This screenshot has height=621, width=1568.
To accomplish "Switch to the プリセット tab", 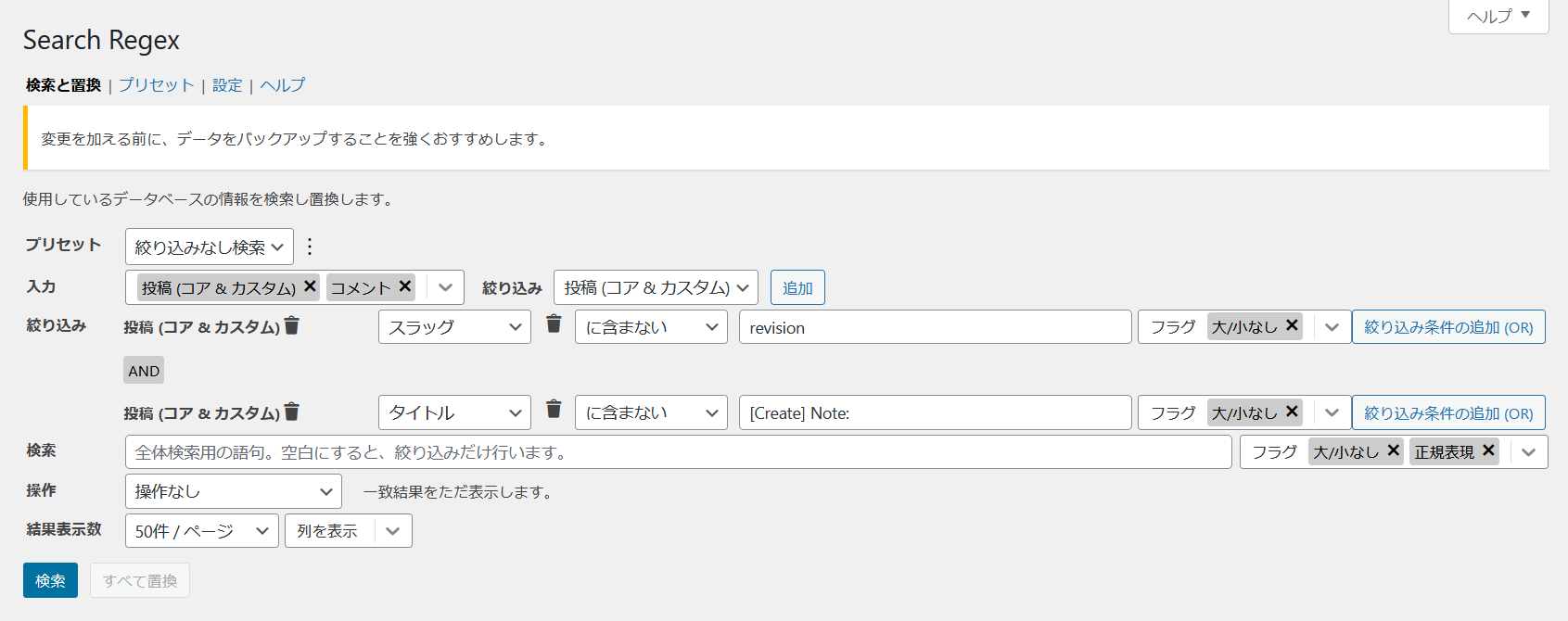I will 156,85.
